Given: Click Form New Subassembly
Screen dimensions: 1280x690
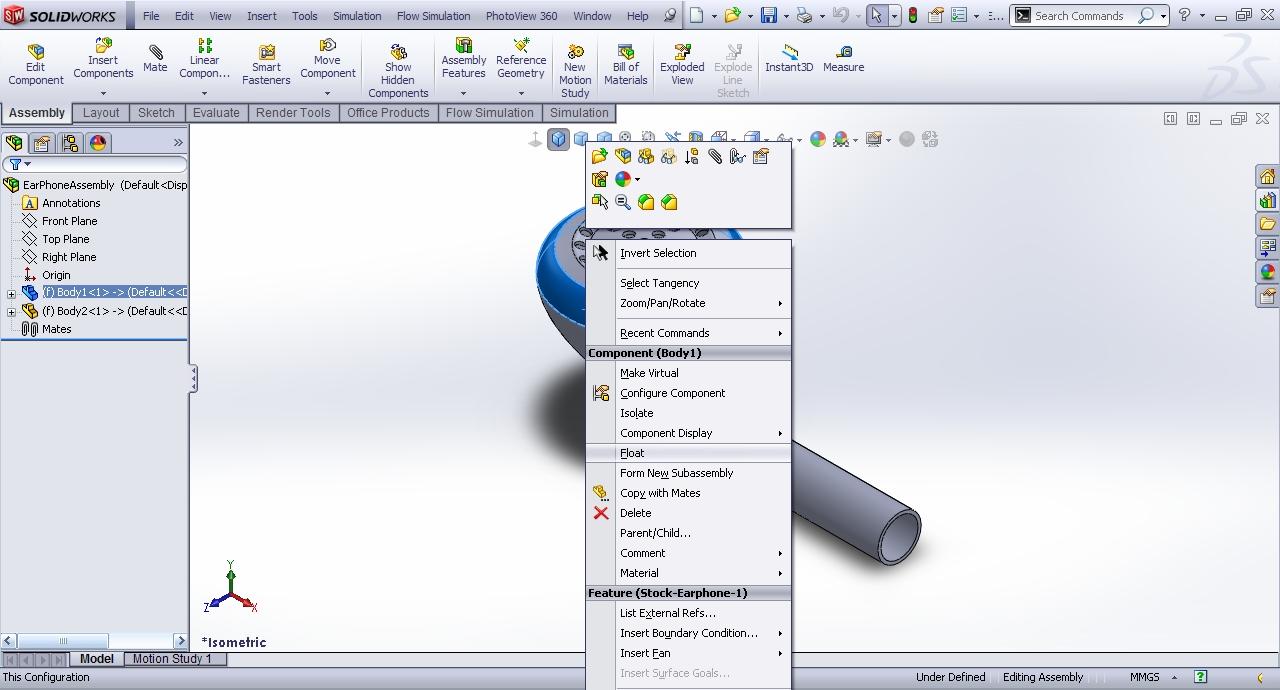Looking at the screenshot, I should (689, 473).
